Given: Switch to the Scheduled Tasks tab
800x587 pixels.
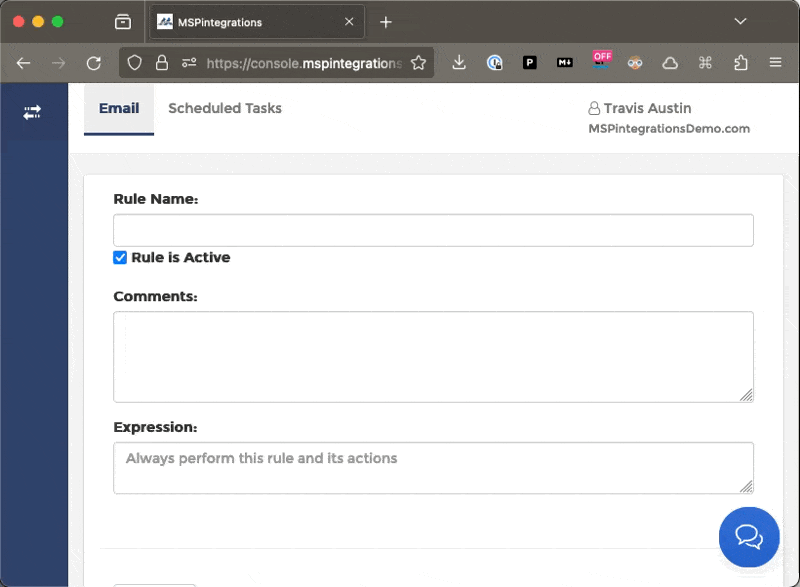Looking at the screenshot, I should click(x=224, y=108).
